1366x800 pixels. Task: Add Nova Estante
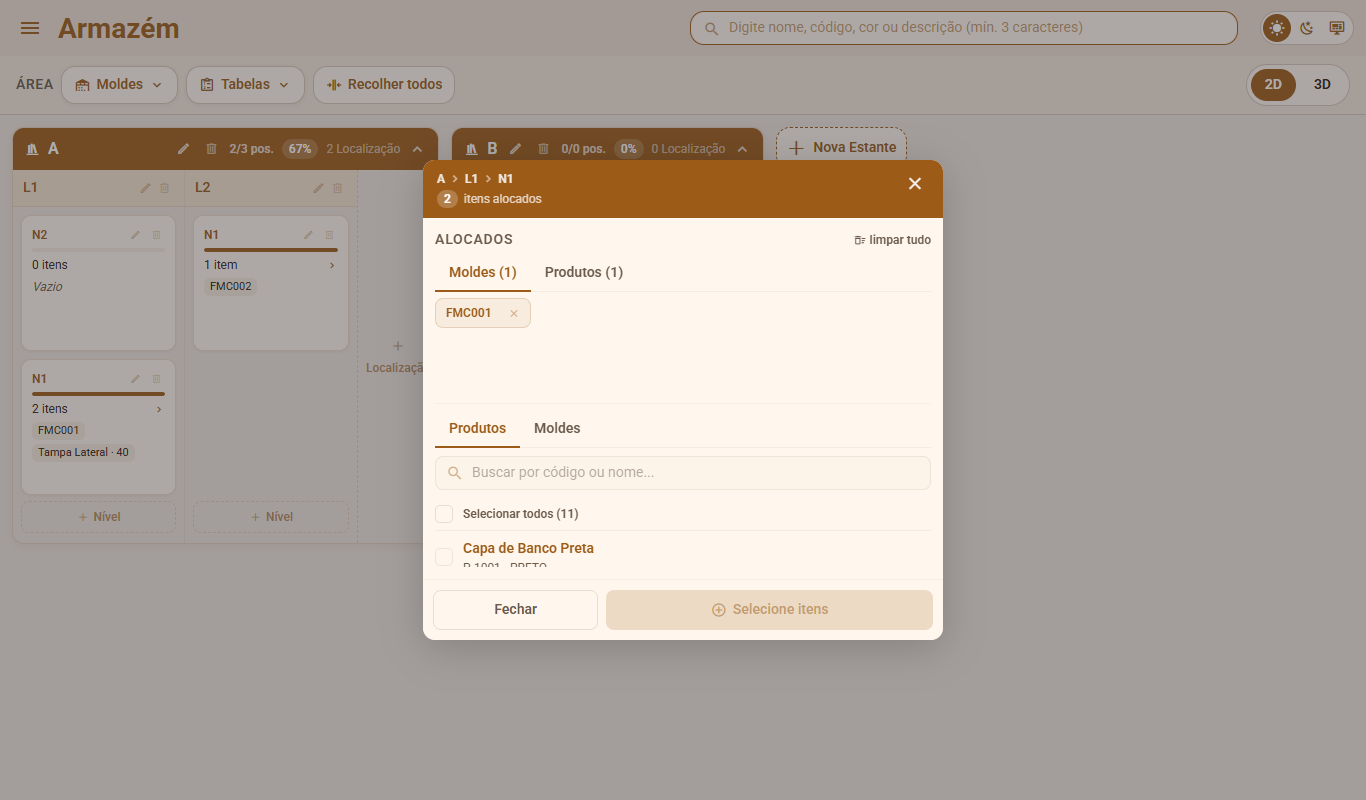pyautogui.click(x=841, y=147)
